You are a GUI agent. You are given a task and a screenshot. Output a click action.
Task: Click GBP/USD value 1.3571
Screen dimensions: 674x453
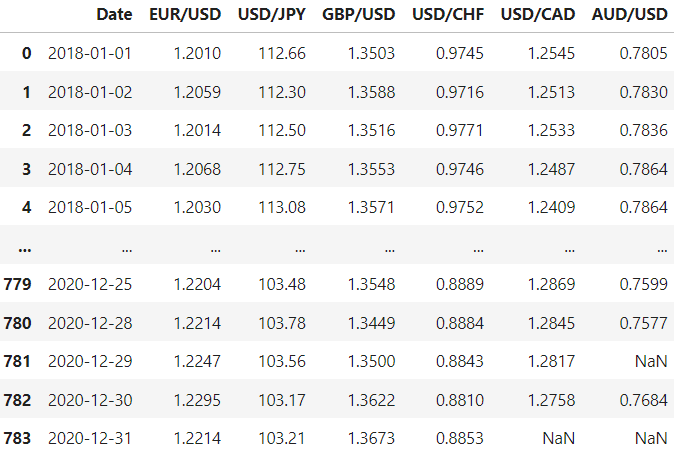[371, 207]
